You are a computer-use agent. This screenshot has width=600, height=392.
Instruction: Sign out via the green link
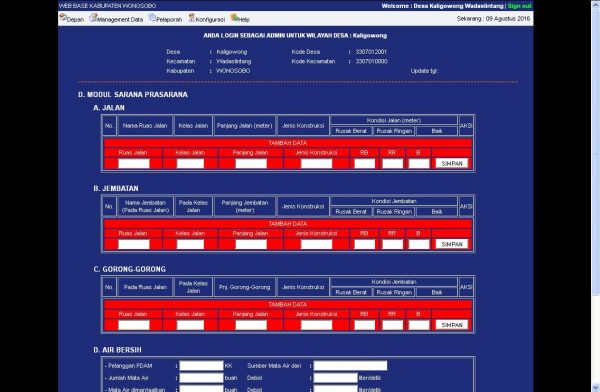point(519,6)
